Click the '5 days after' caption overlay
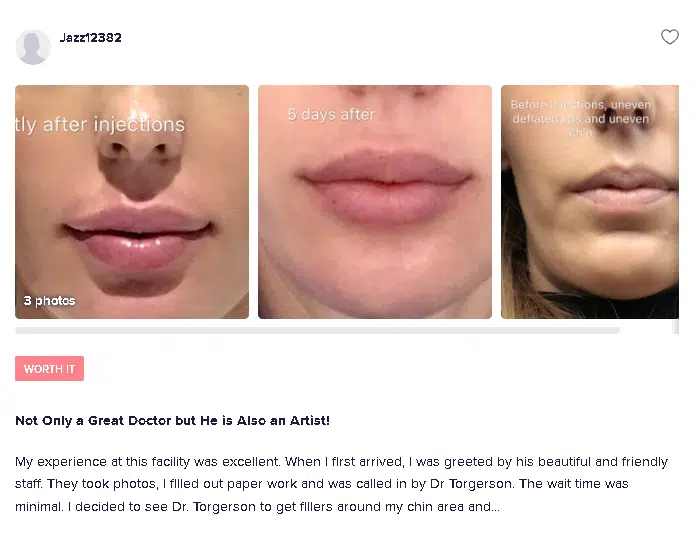 tap(331, 114)
